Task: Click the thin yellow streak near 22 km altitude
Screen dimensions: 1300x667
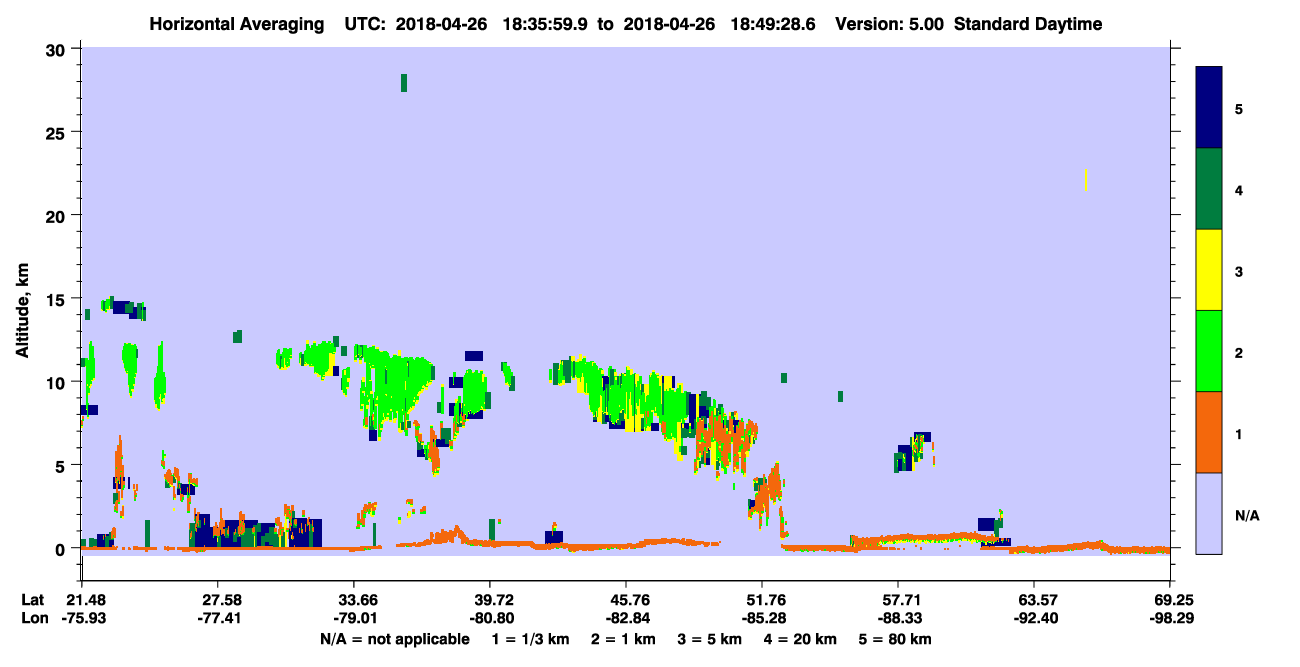Action: pos(1086,180)
